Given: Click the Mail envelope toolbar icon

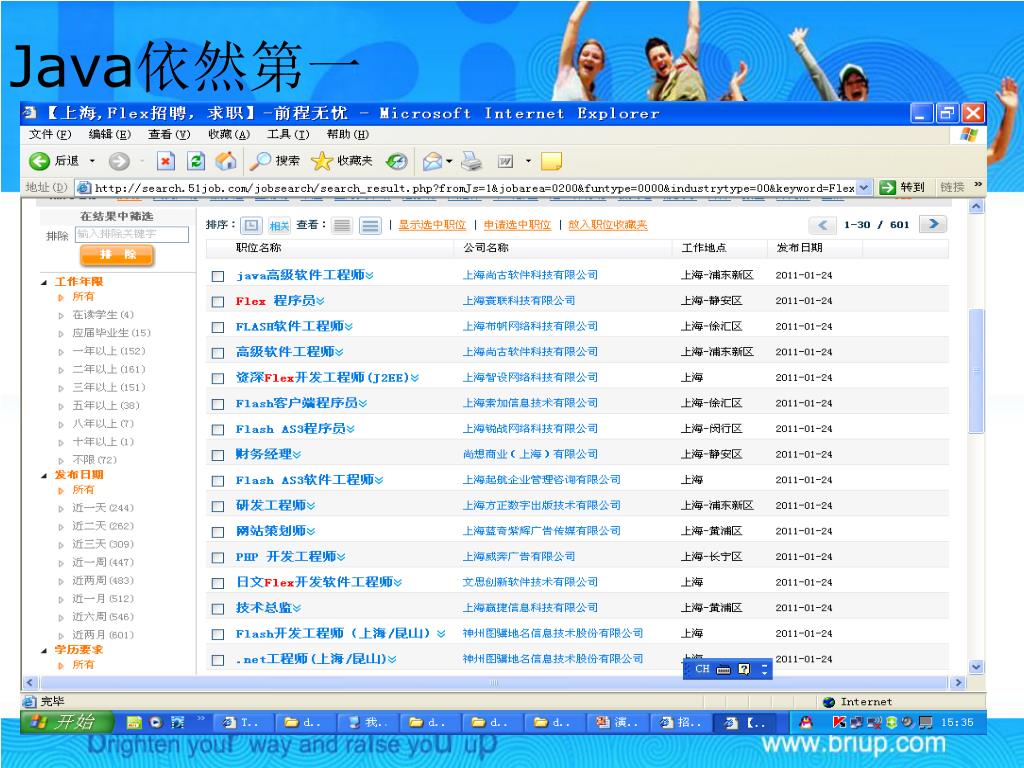Looking at the screenshot, I should pyautogui.click(x=432, y=161).
